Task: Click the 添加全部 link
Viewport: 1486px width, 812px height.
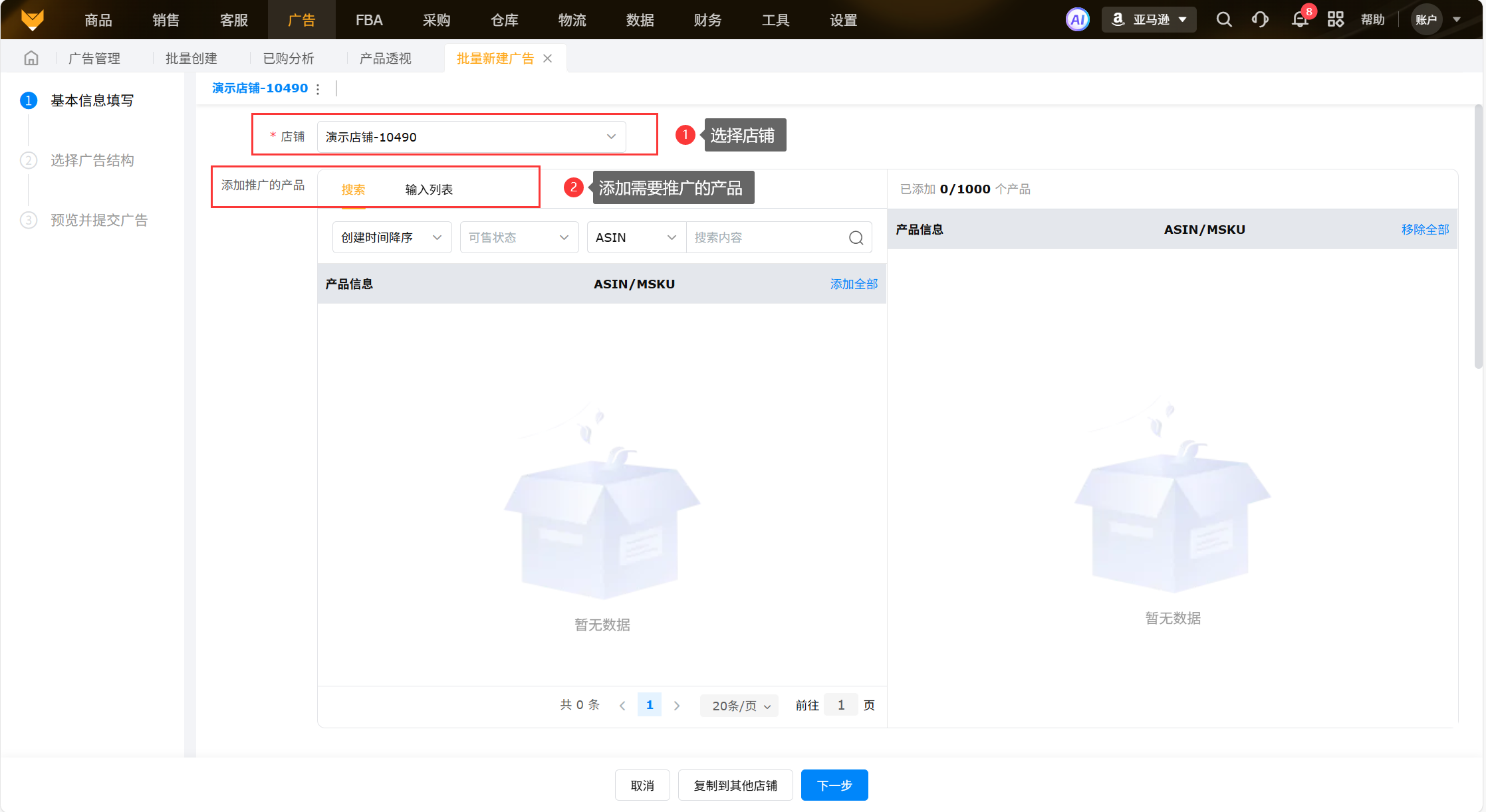Action: pyautogui.click(x=854, y=284)
